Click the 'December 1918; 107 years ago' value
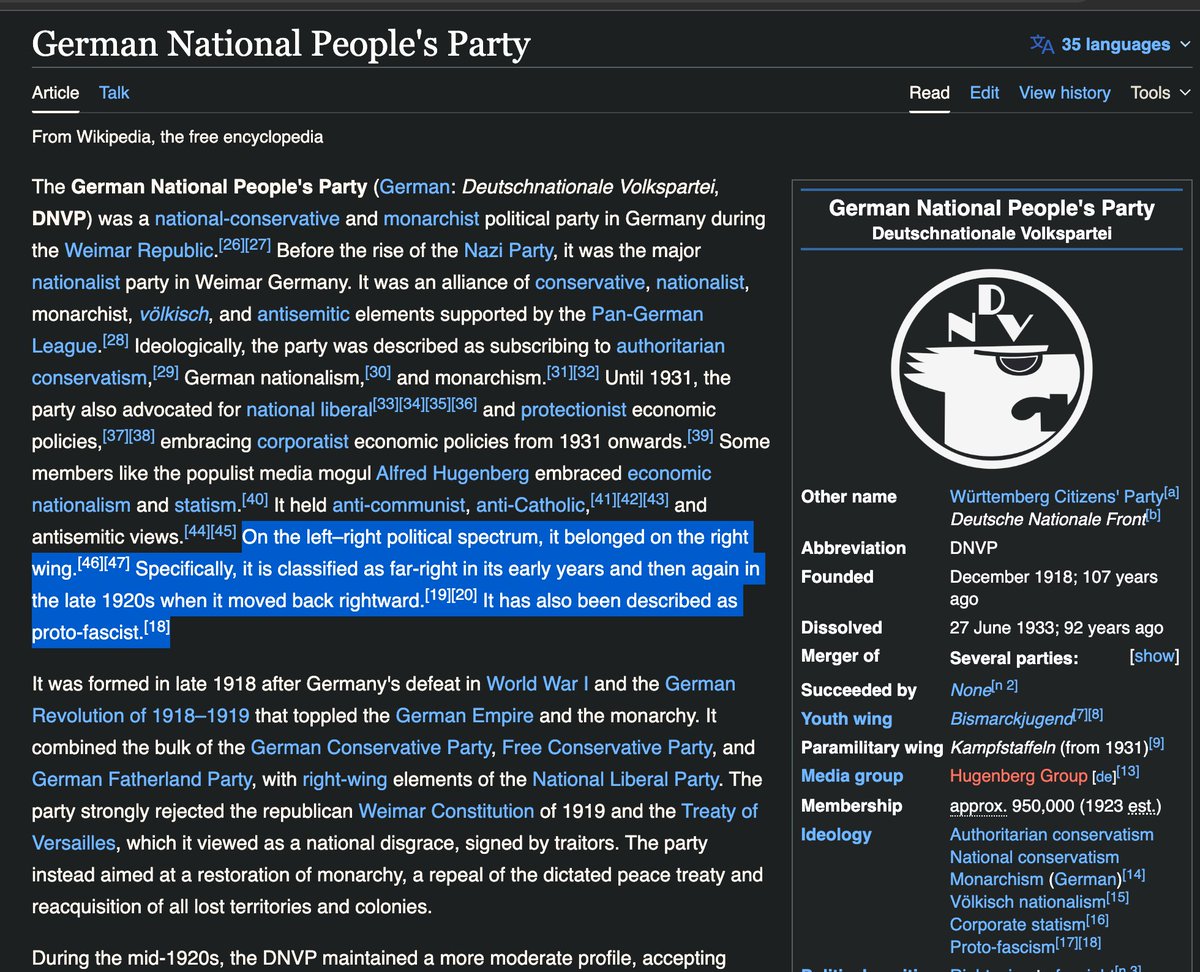The width and height of the screenshot is (1200, 972). pos(1053,587)
